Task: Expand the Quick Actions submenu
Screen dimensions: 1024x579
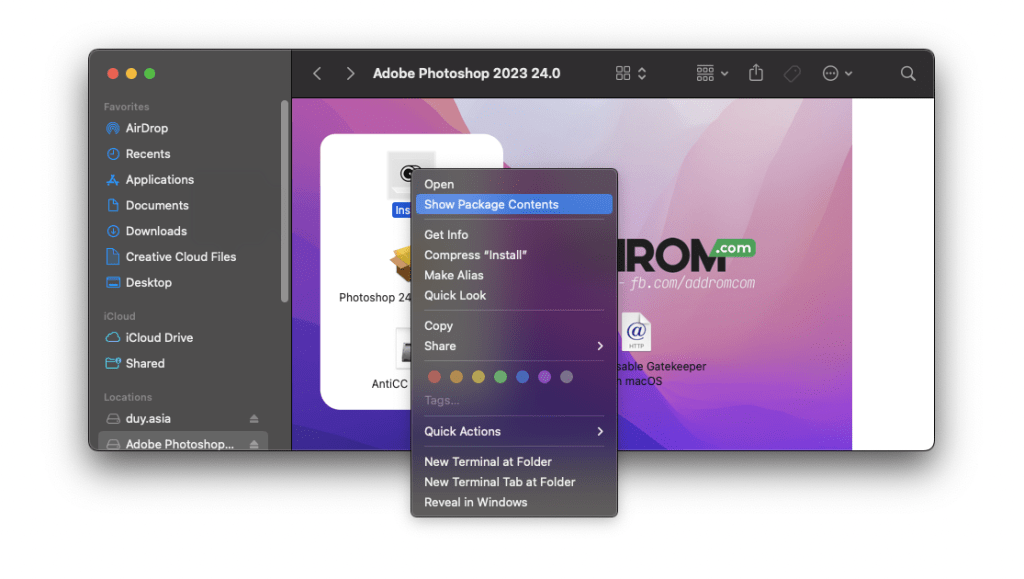Action: coord(514,431)
